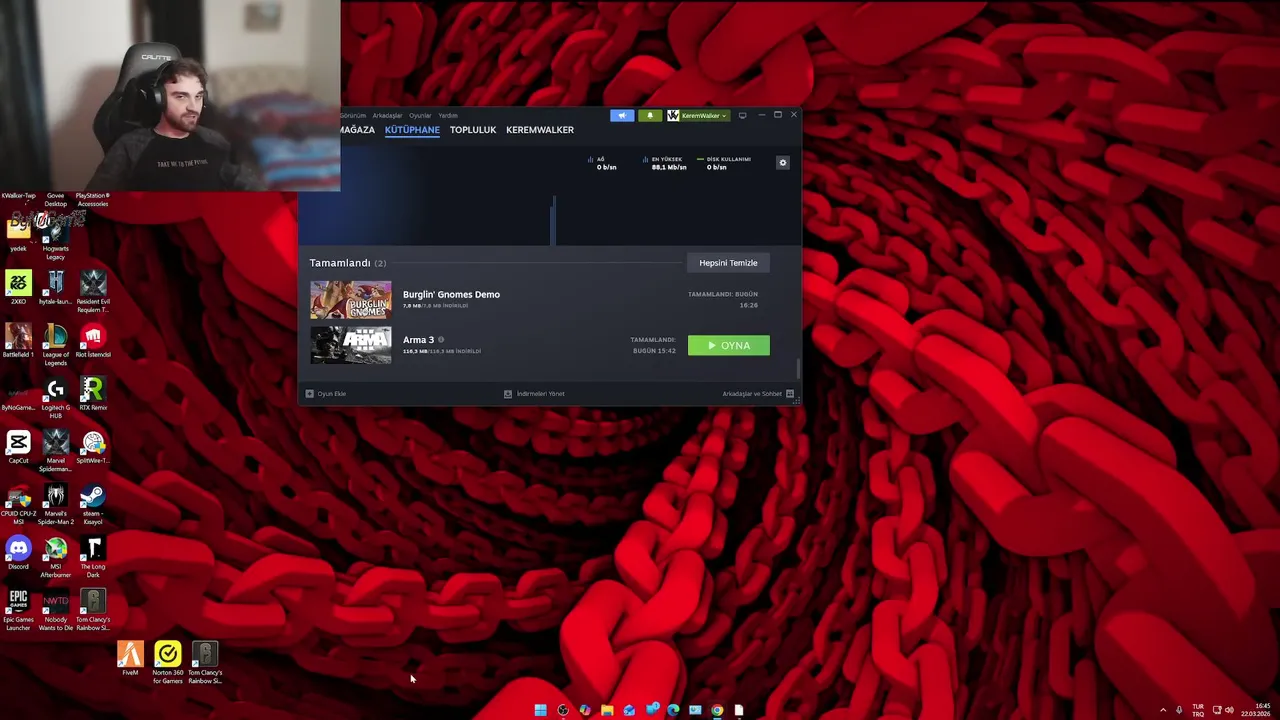The image size is (1280, 720).
Task: Click the Tamamlandı (2) section header
Action: (347, 263)
